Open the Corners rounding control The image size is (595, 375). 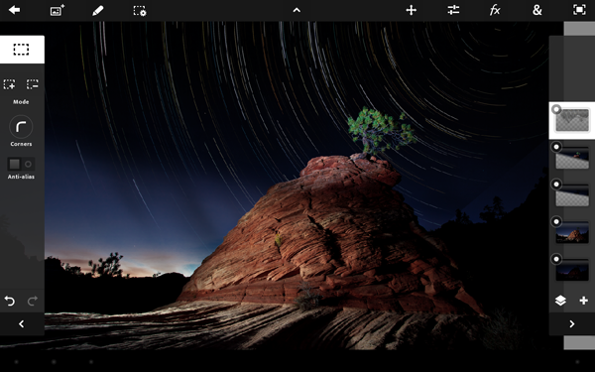pyautogui.click(x=21, y=127)
